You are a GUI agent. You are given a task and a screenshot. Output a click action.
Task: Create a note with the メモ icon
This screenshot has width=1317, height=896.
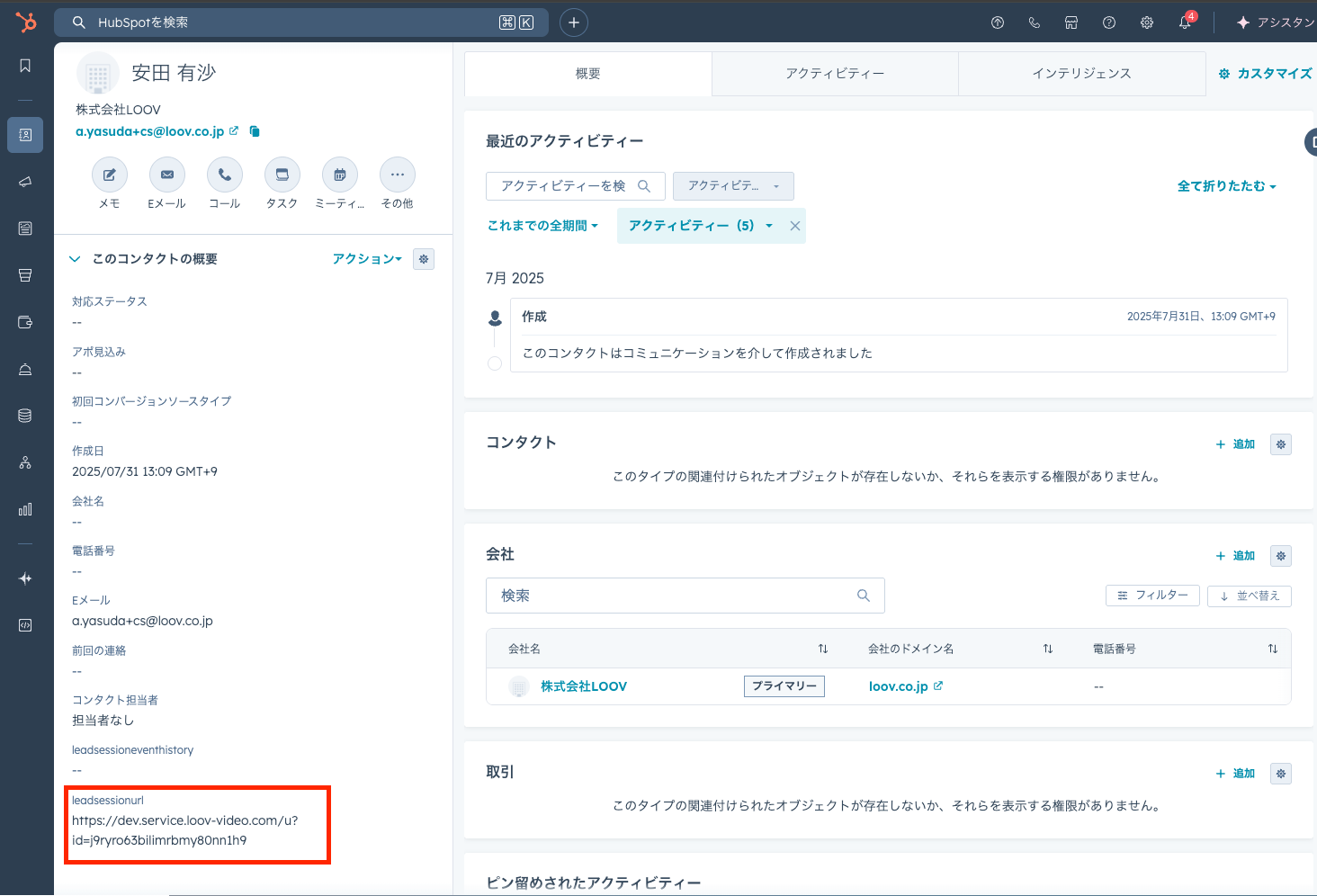point(110,175)
